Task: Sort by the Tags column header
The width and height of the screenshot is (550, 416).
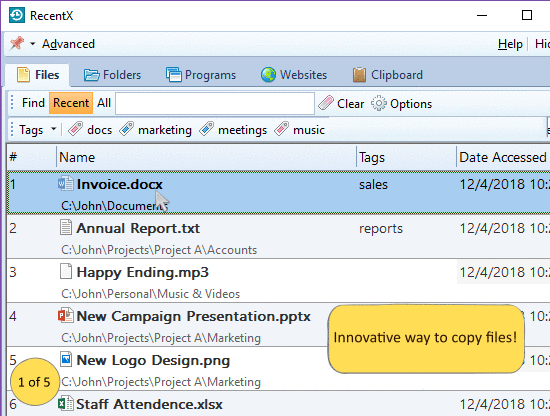Action: coord(406,157)
